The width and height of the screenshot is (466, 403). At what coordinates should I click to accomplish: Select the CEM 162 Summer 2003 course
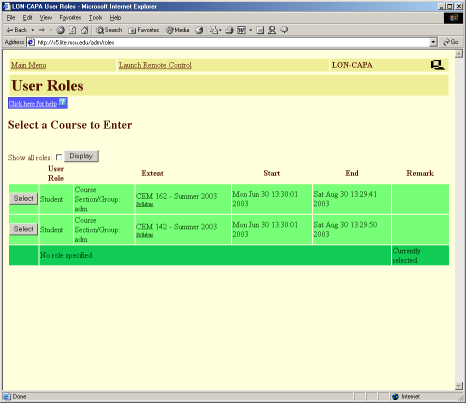pos(23,198)
